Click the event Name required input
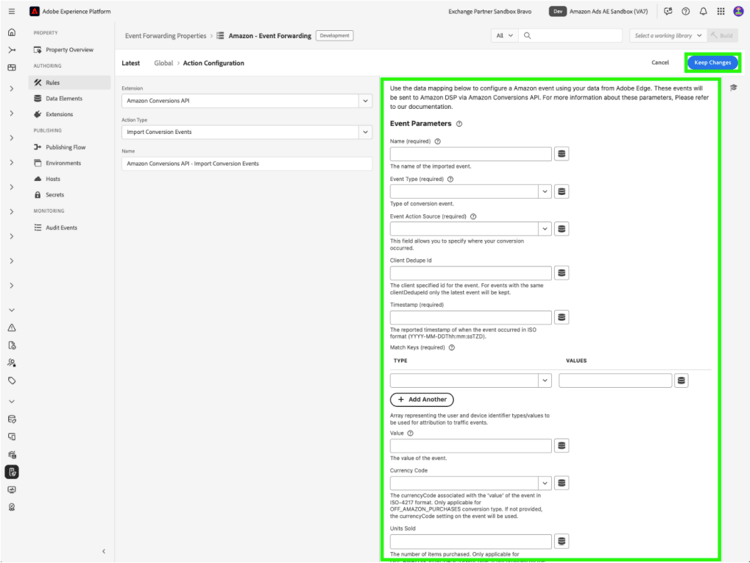The width and height of the screenshot is (750, 563). tap(471, 154)
